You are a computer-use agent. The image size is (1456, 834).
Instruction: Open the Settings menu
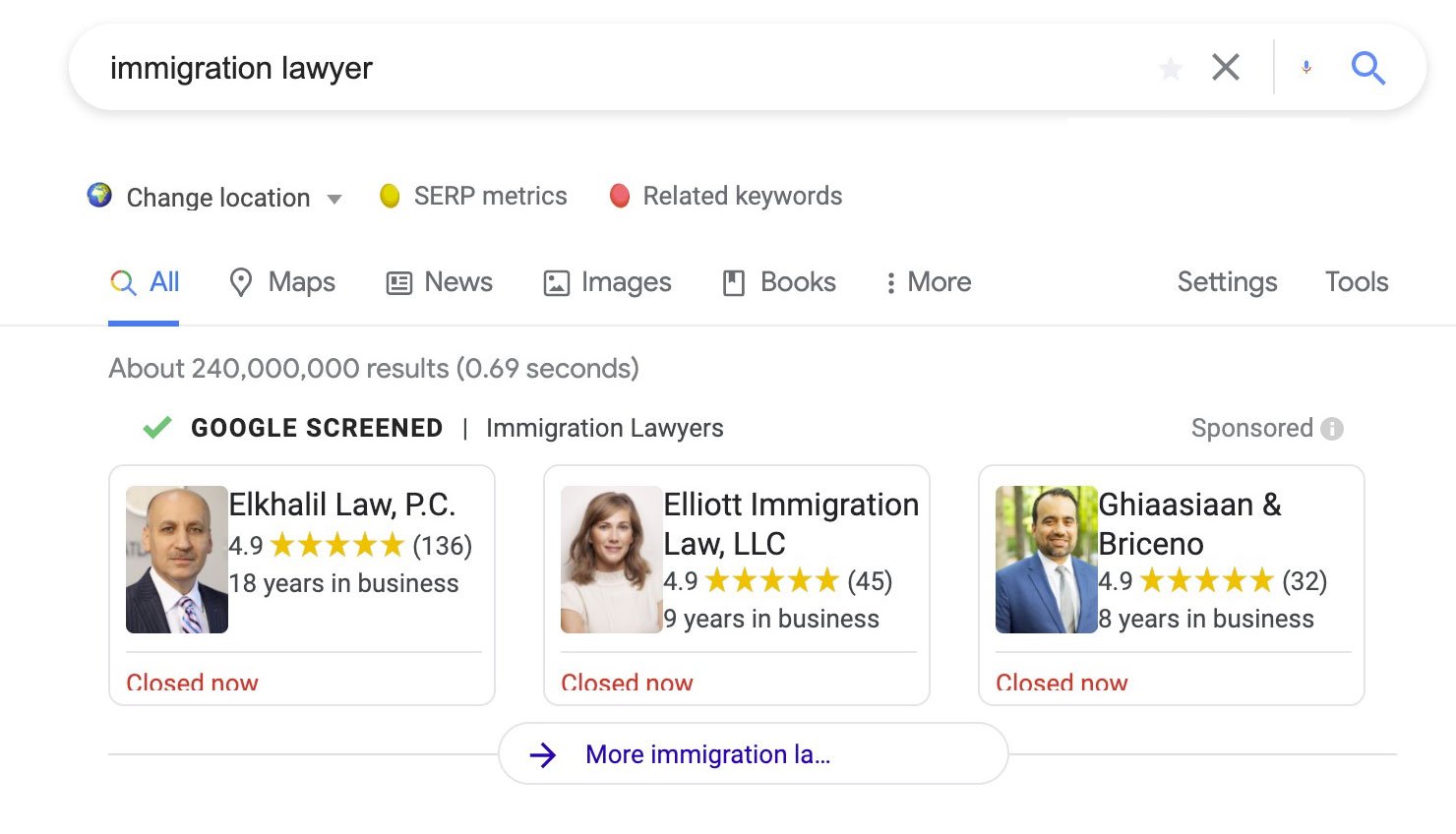1227,282
